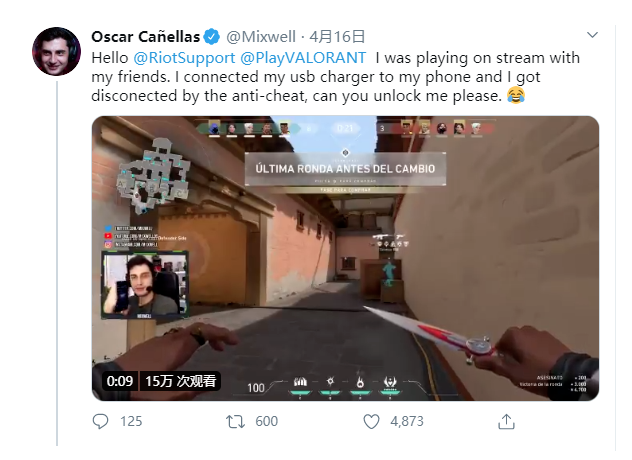Click the 15万 次观看 view count label
The image size is (632, 460).
tap(180, 381)
